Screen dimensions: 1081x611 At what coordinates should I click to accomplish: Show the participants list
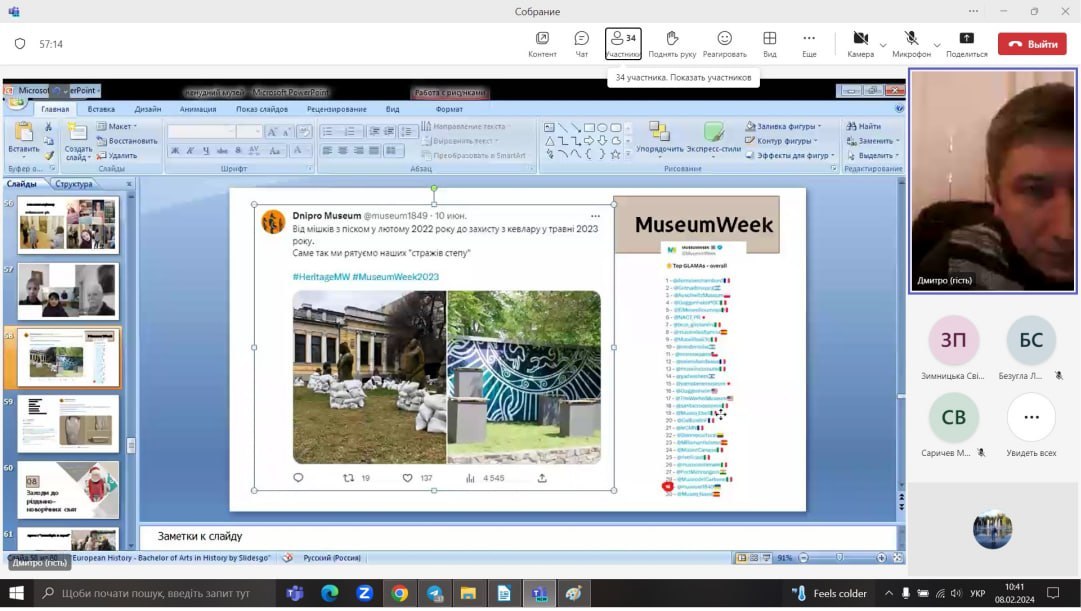tap(623, 39)
